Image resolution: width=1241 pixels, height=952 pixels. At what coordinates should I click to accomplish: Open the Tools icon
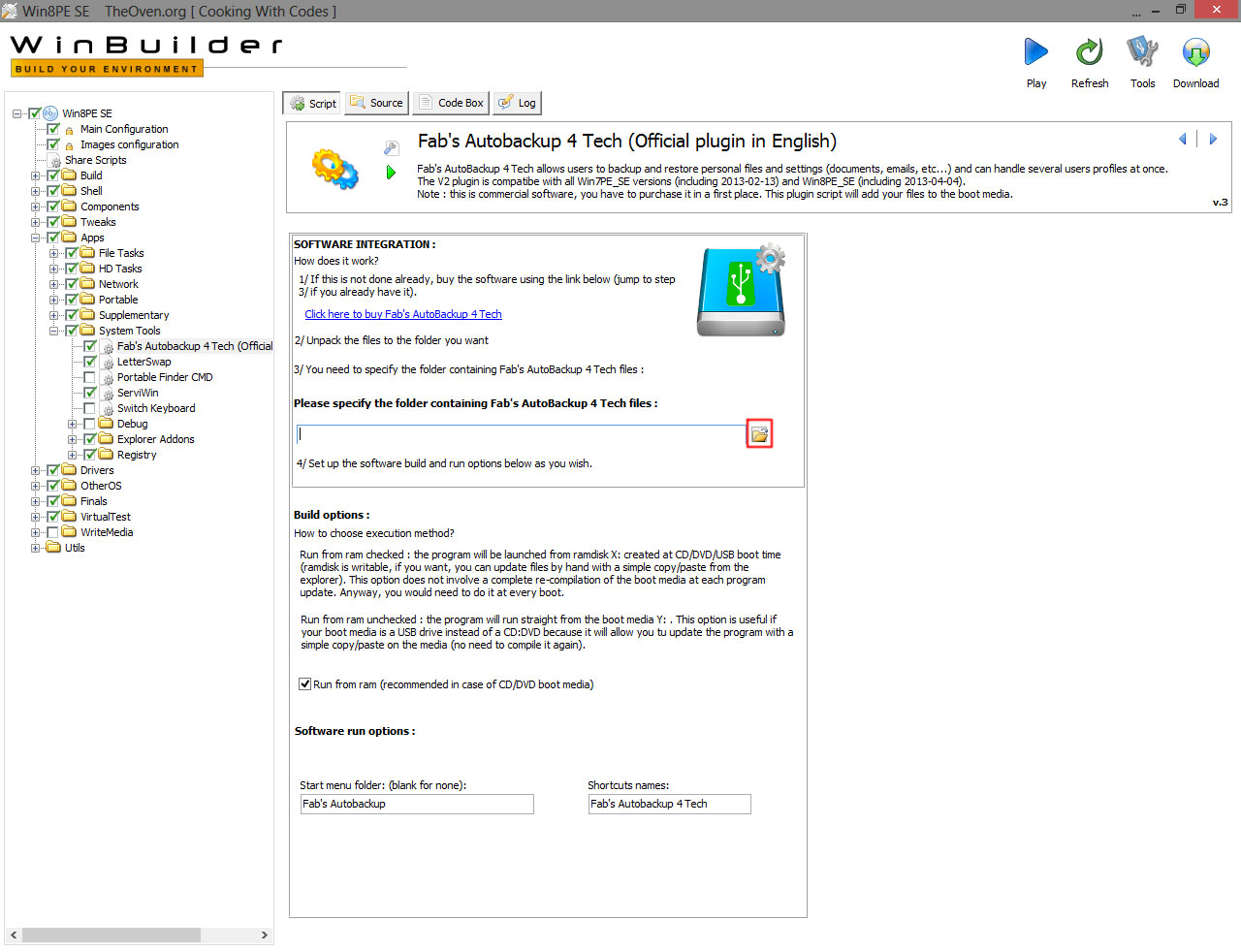point(1142,52)
